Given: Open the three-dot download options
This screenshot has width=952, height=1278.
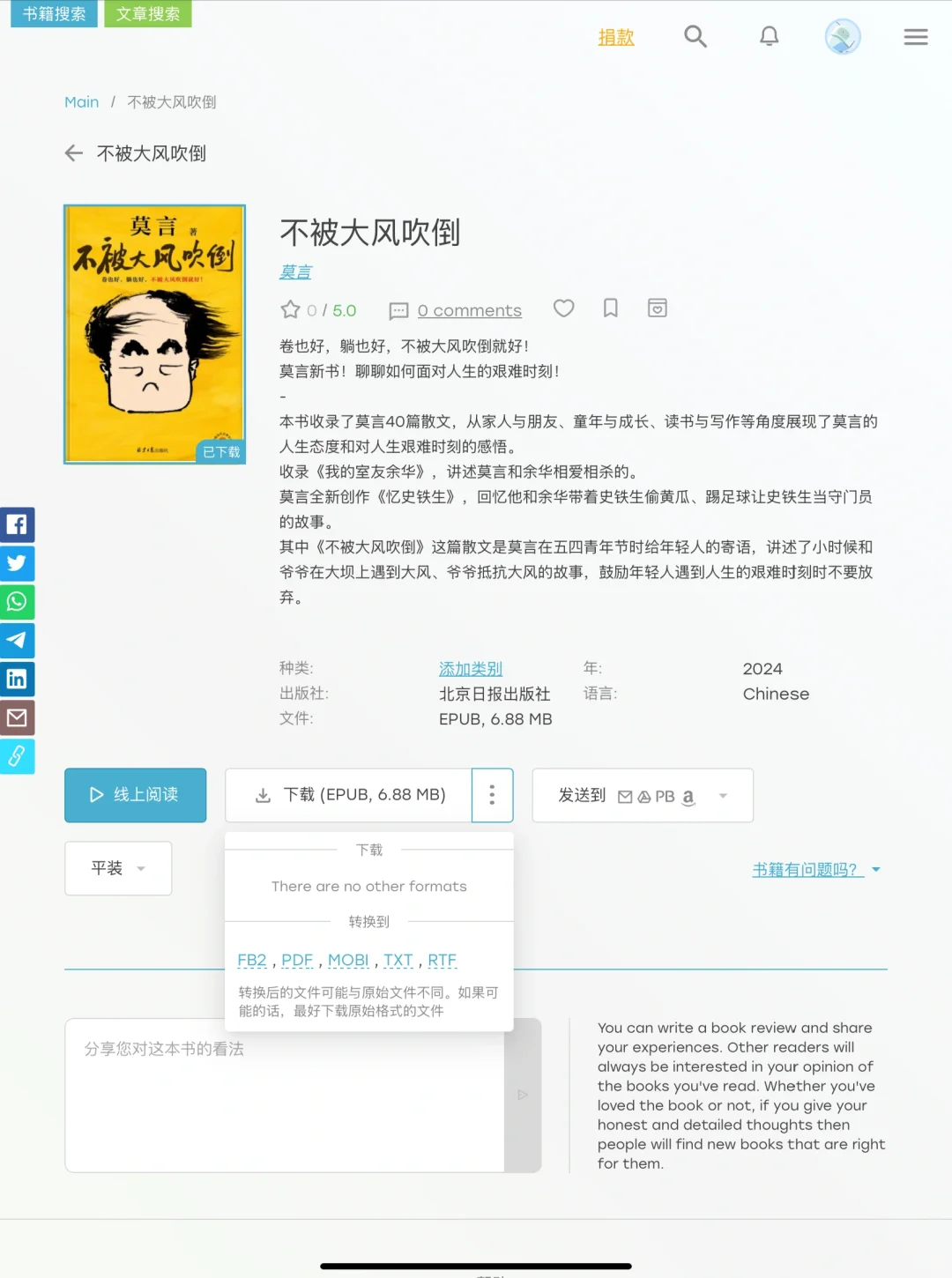Looking at the screenshot, I should [x=492, y=795].
